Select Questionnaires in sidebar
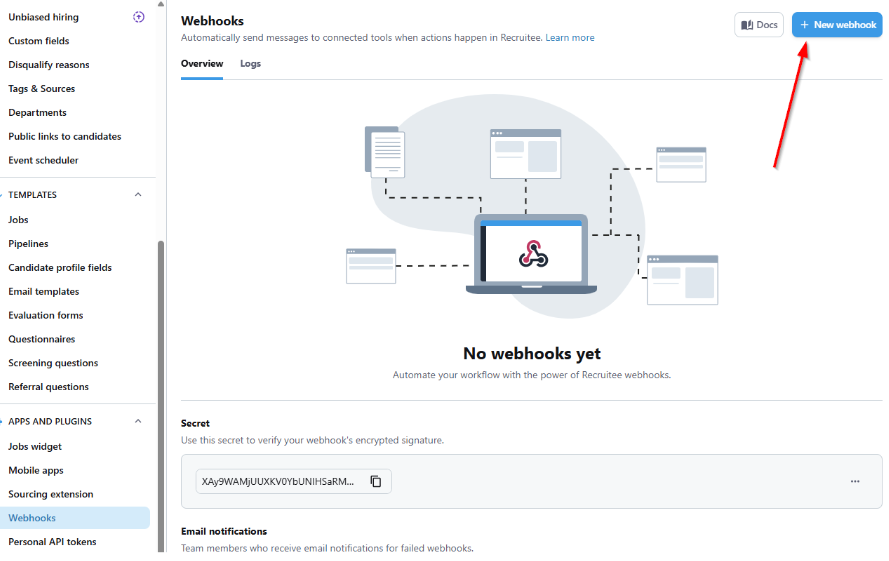889x561 pixels. [41, 339]
